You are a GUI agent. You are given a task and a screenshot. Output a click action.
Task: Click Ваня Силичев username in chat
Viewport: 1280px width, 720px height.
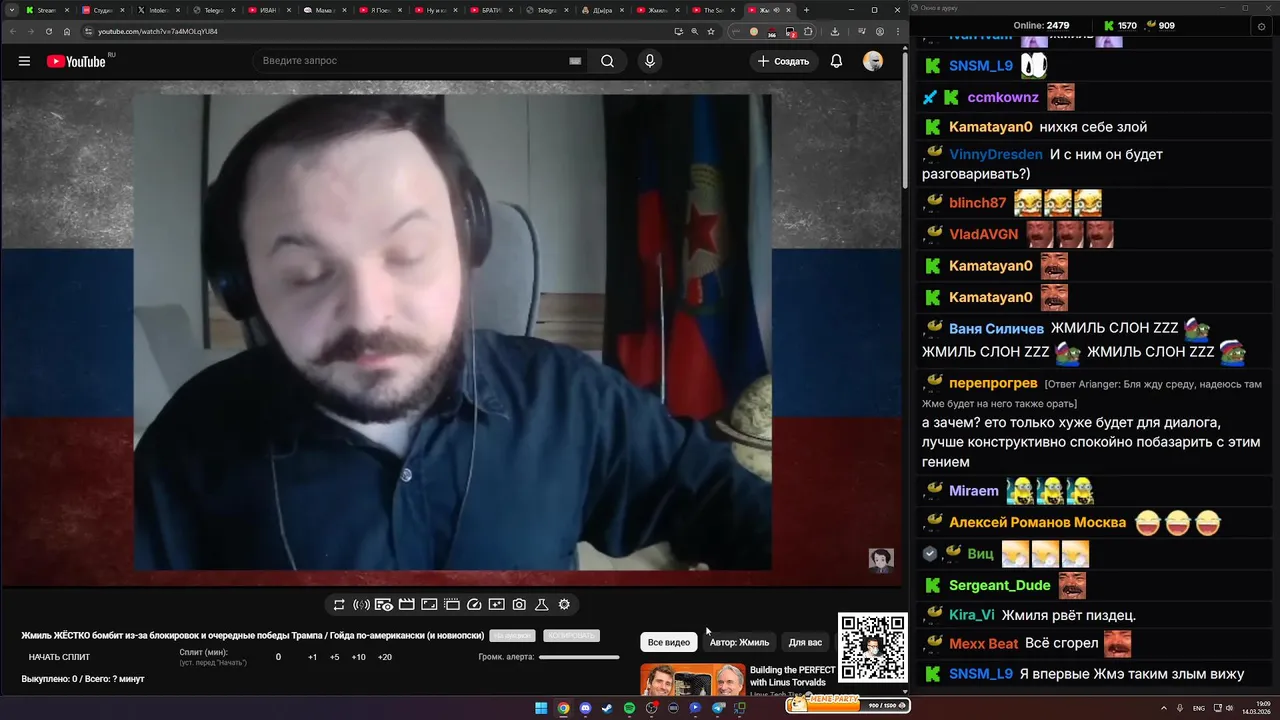click(x=996, y=328)
